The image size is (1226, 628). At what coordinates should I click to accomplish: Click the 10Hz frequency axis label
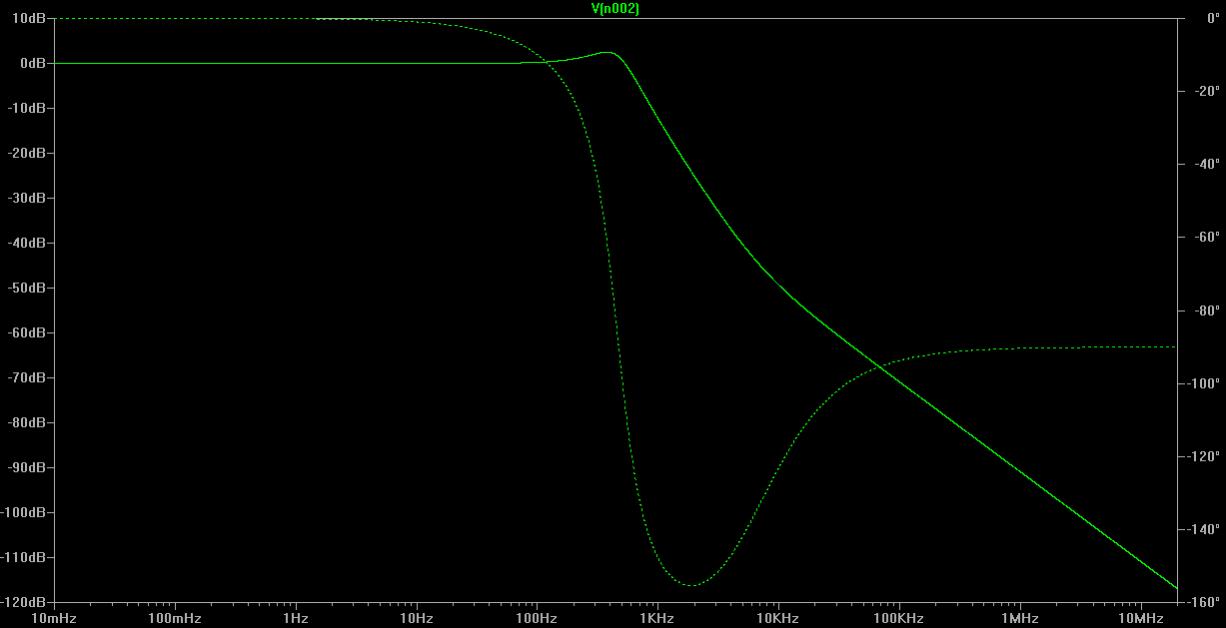[416, 619]
